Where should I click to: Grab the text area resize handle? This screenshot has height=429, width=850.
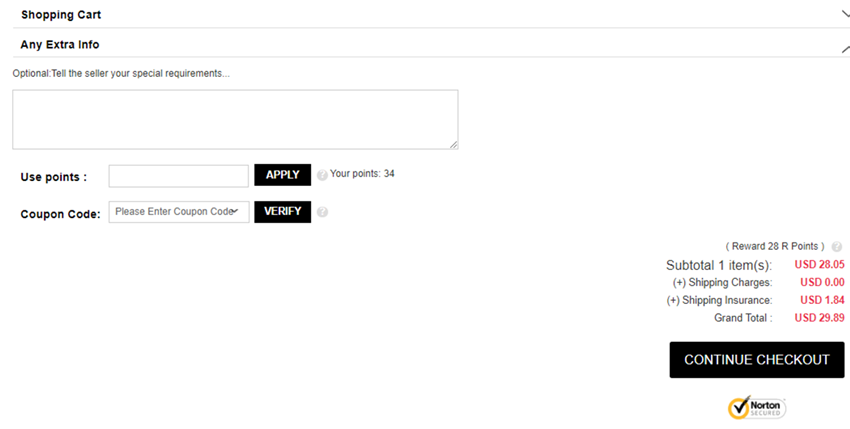453,144
